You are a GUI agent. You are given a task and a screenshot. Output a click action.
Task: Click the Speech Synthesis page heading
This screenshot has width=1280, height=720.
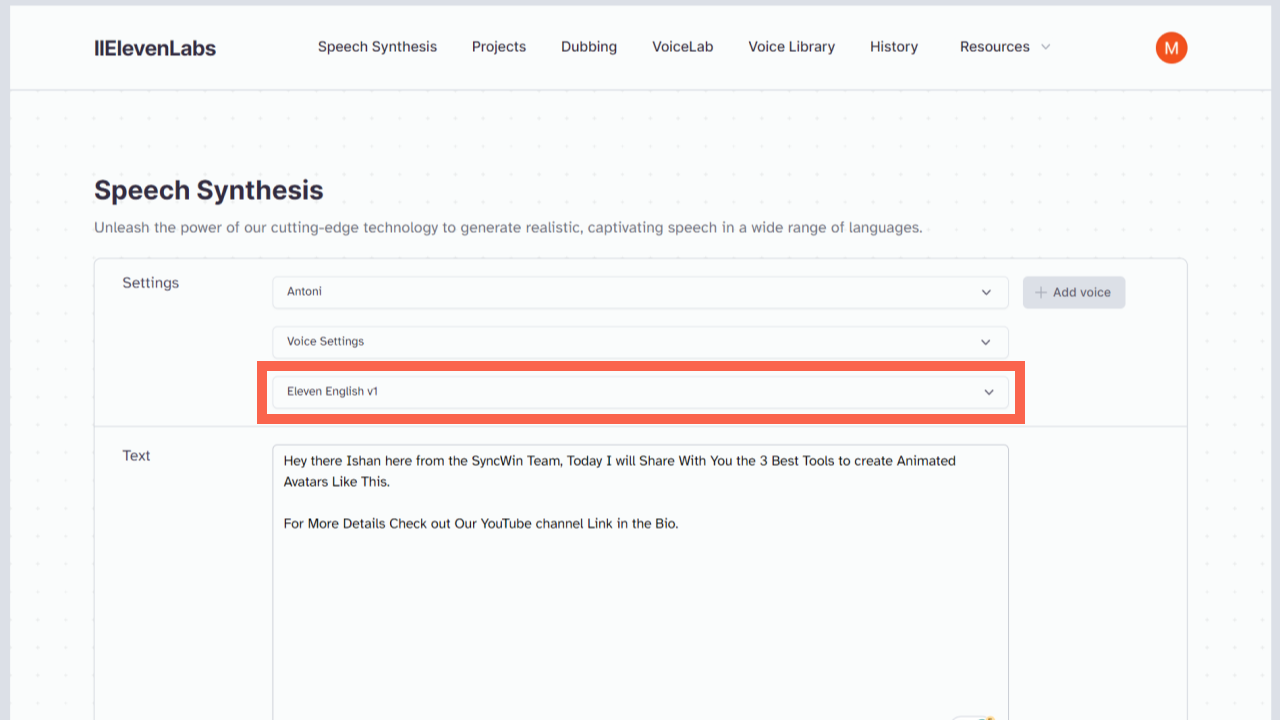click(209, 190)
